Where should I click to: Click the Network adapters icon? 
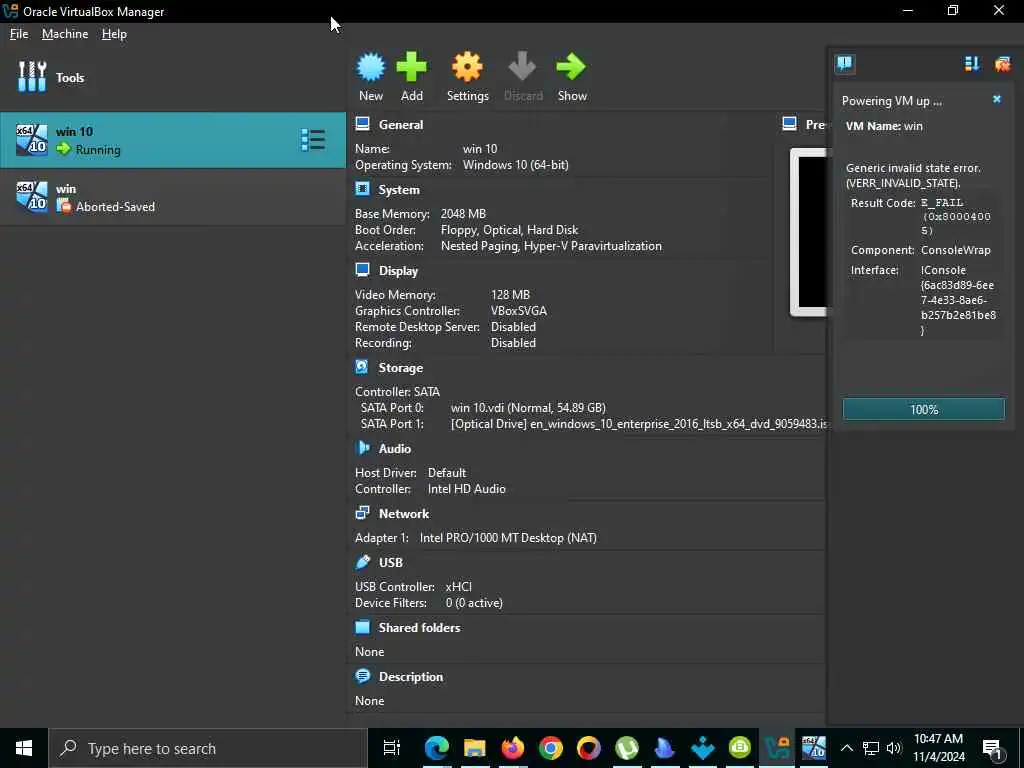pyautogui.click(x=362, y=513)
